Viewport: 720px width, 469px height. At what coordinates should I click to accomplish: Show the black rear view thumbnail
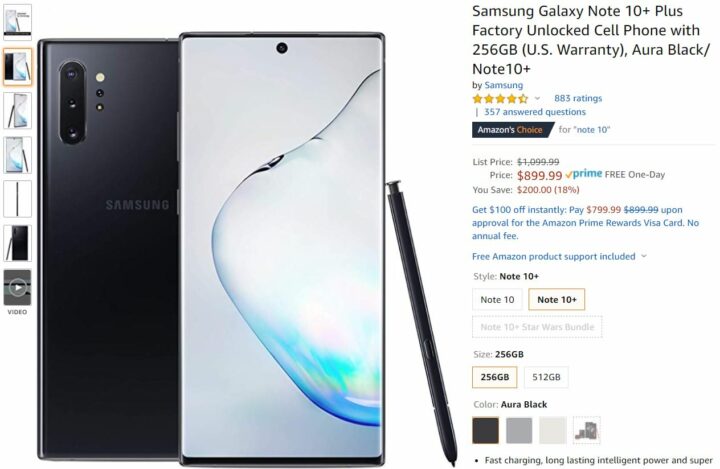pos(17,243)
